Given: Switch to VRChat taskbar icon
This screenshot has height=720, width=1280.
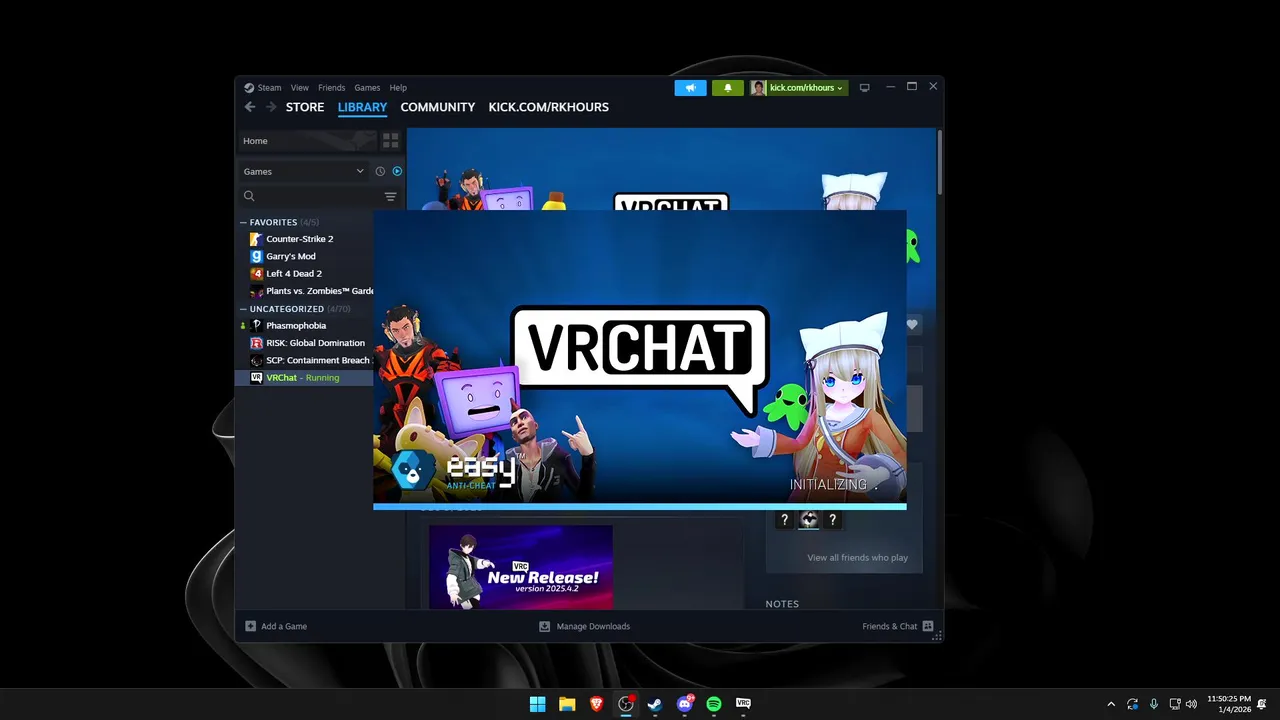Looking at the screenshot, I should tap(743, 704).
